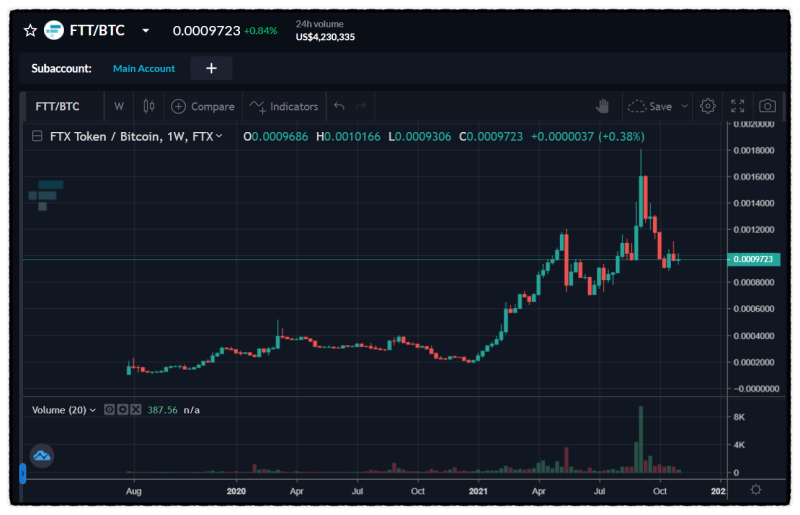Click the 0.0009723 current price label
The height and width of the screenshot is (515, 800).
(754, 259)
